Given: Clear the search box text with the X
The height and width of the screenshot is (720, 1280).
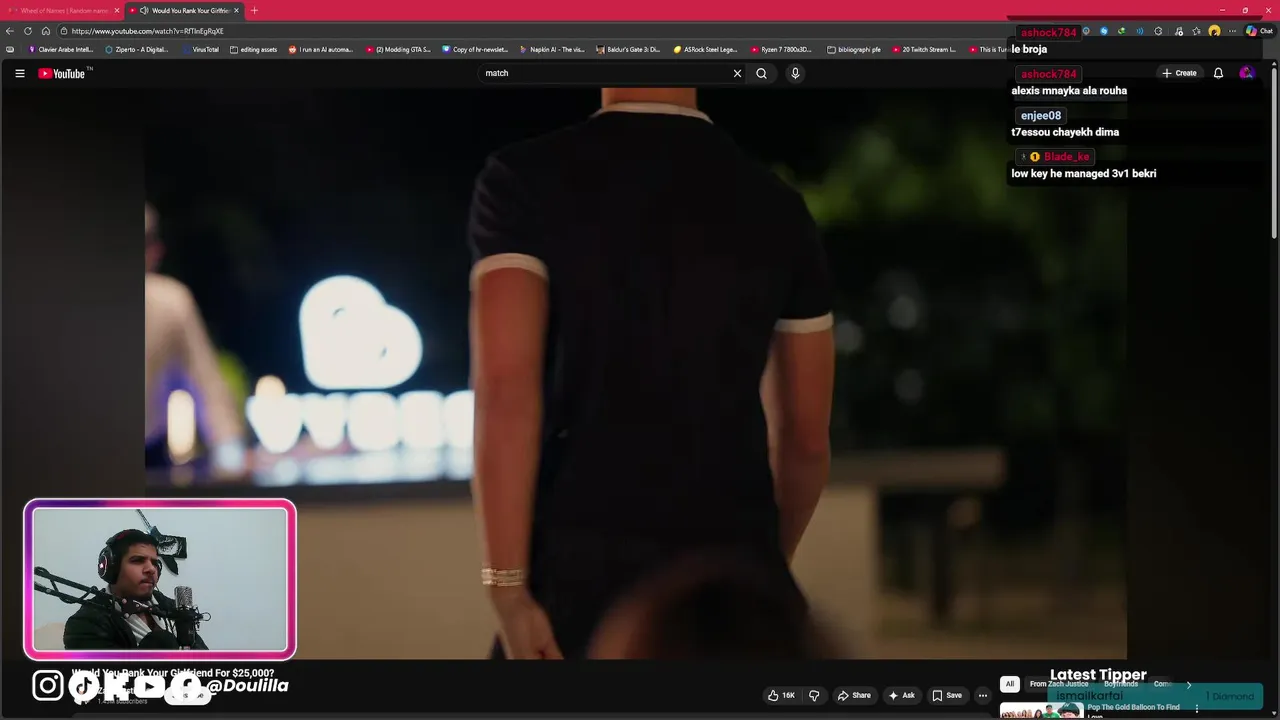Looking at the screenshot, I should [738, 73].
